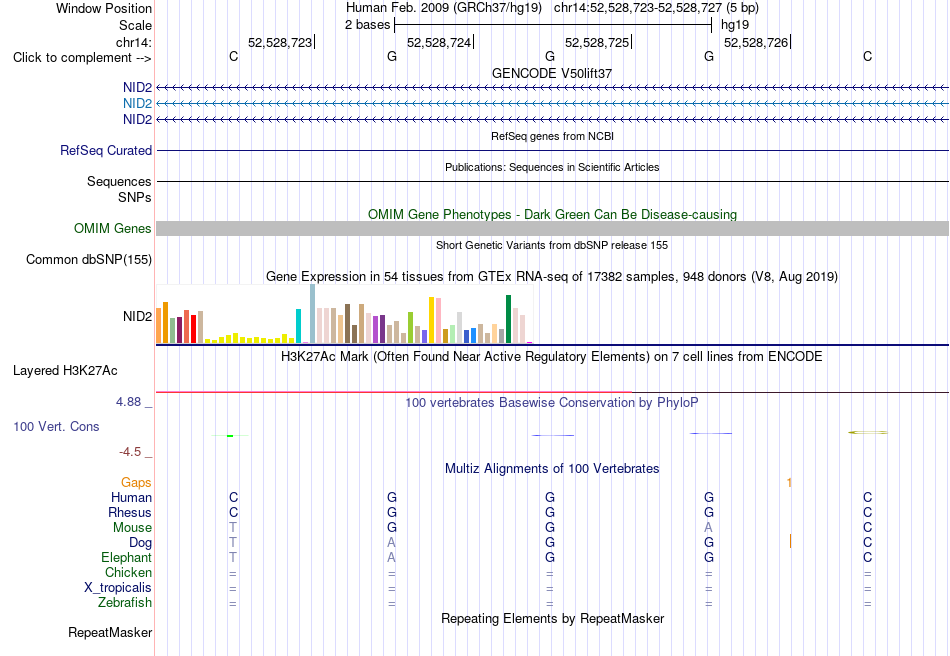This screenshot has width=950, height=656.
Task: Click the Window Position label
Action: coord(104,8)
